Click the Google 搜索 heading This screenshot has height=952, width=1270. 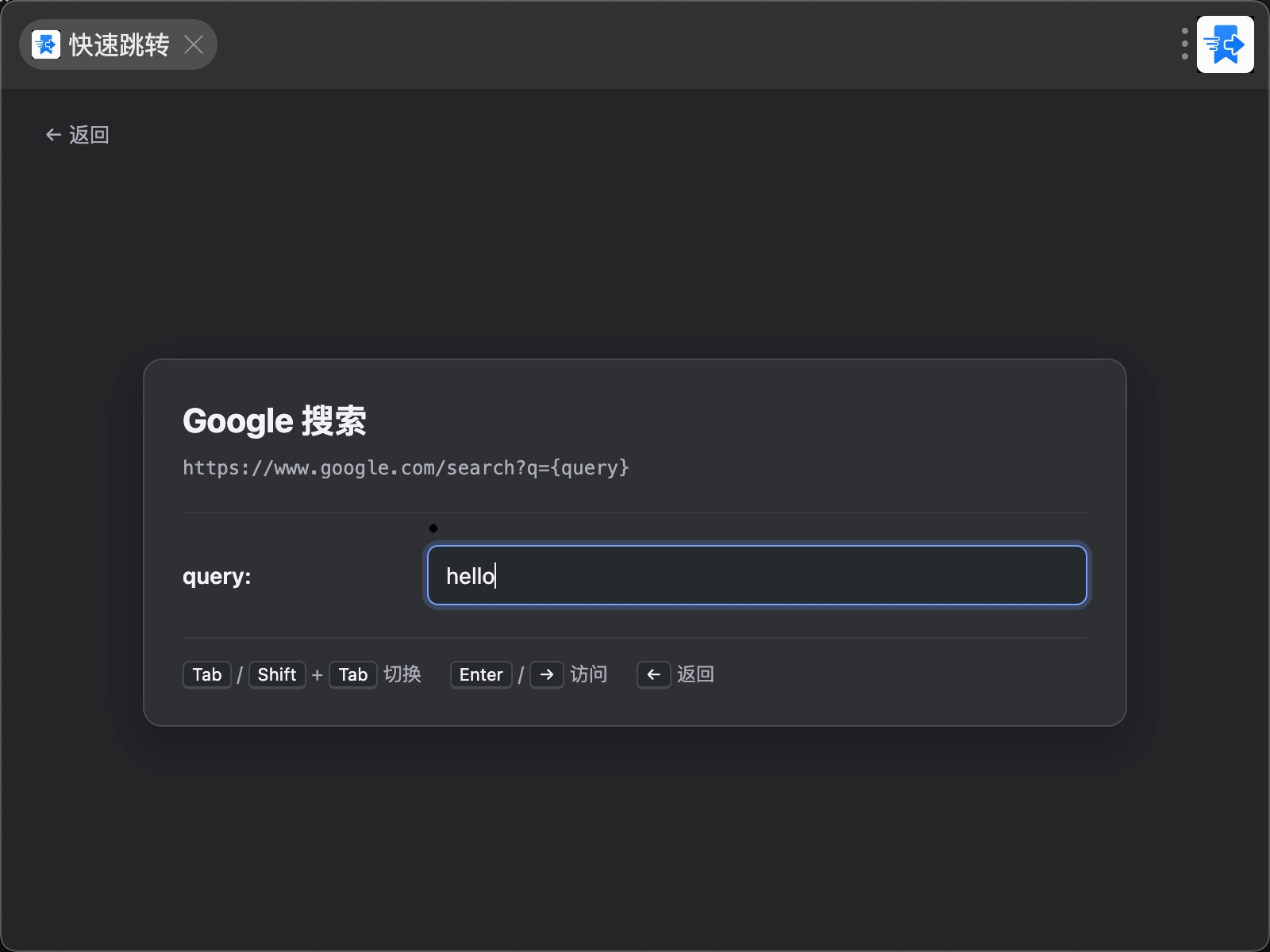click(x=275, y=420)
